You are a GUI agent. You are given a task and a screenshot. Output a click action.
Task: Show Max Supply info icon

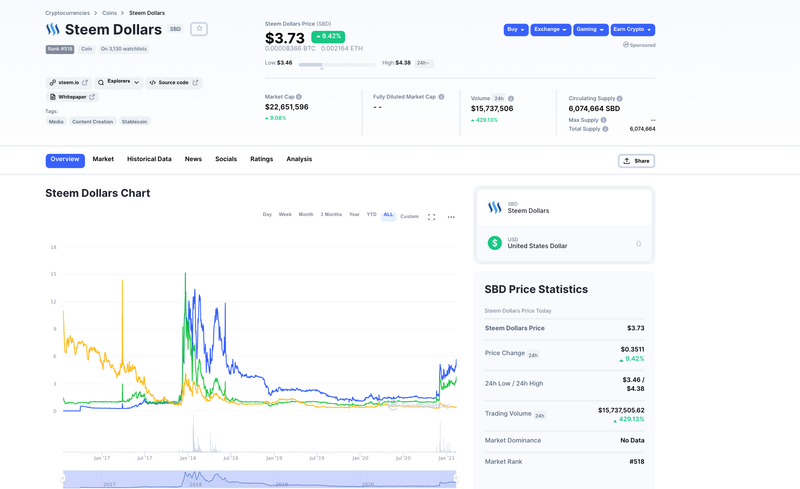click(604, 120)
